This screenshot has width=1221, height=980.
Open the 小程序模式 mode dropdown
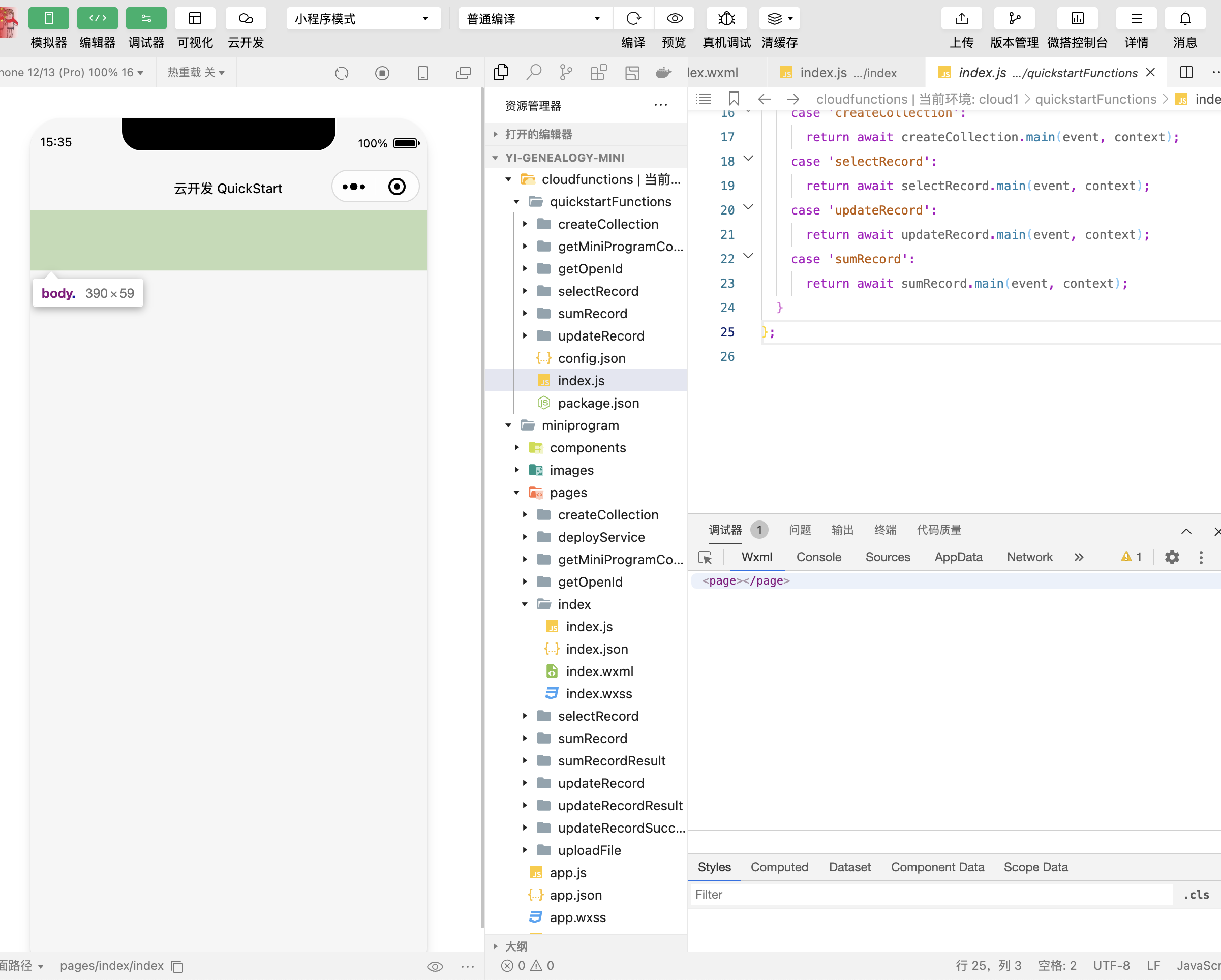tap(363, 19)
